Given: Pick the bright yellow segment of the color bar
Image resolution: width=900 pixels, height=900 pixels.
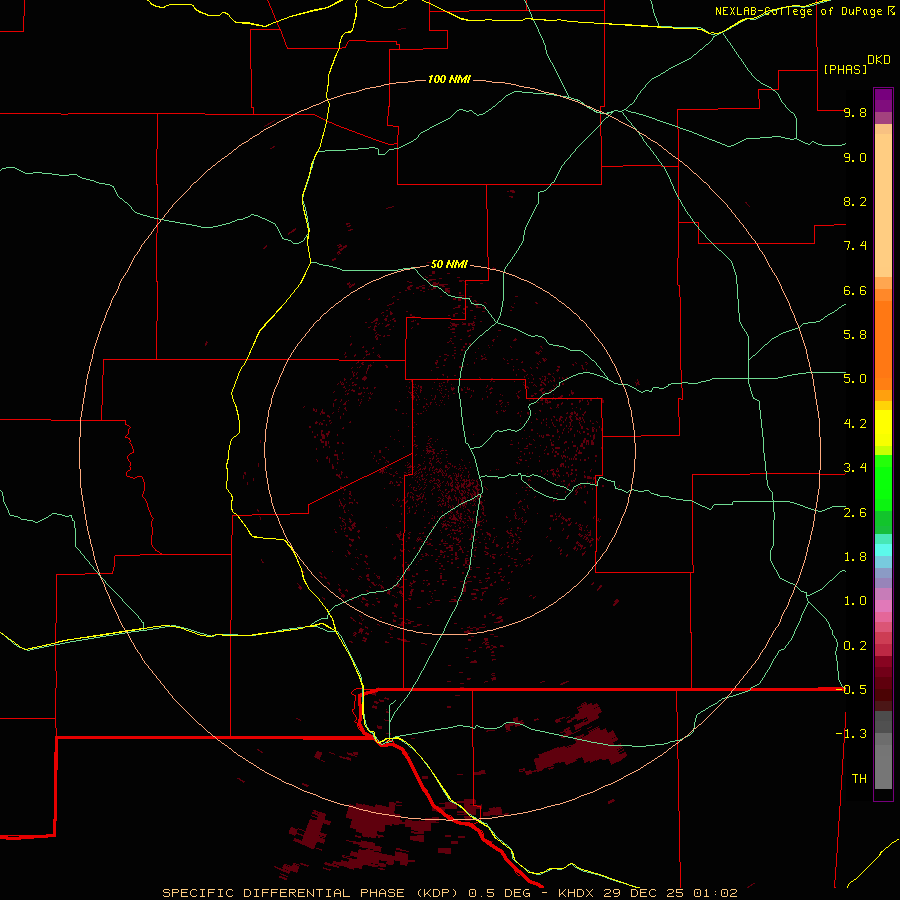Looking at the screenshot, I should (x=883, y=428).
